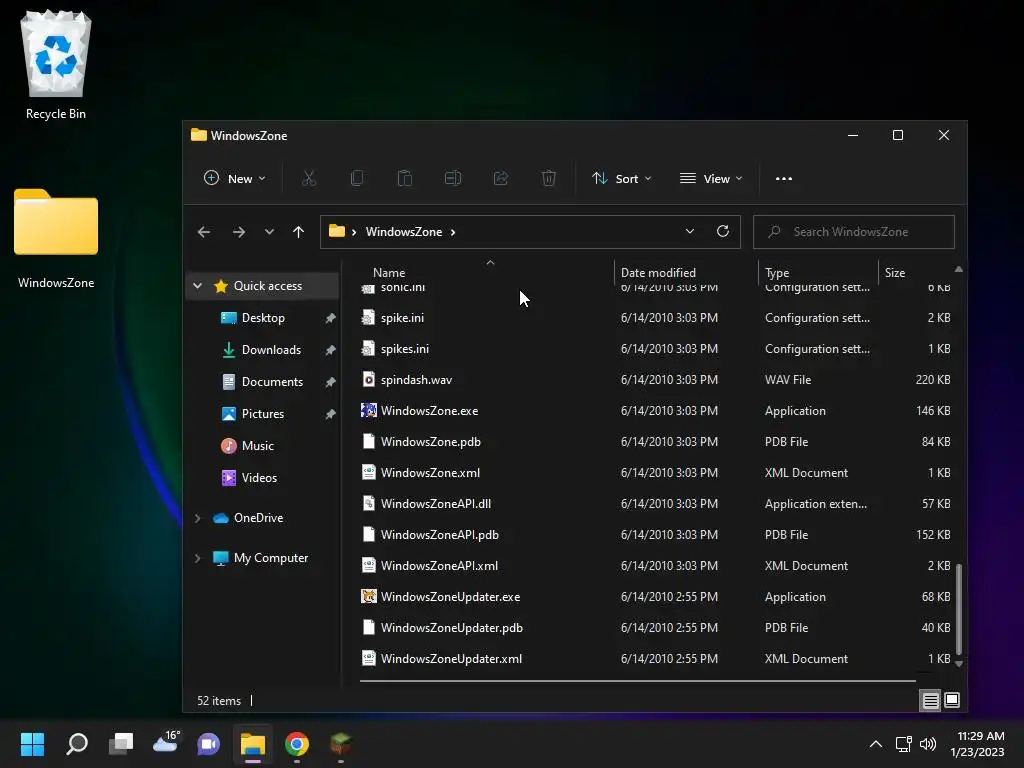Image resolution: width=1024 pixels, height=768 pixels.
Task: Select the WindowsZoneUpdater.exe Tails icon
Action: pyautogui.click(x=369, y=596)
